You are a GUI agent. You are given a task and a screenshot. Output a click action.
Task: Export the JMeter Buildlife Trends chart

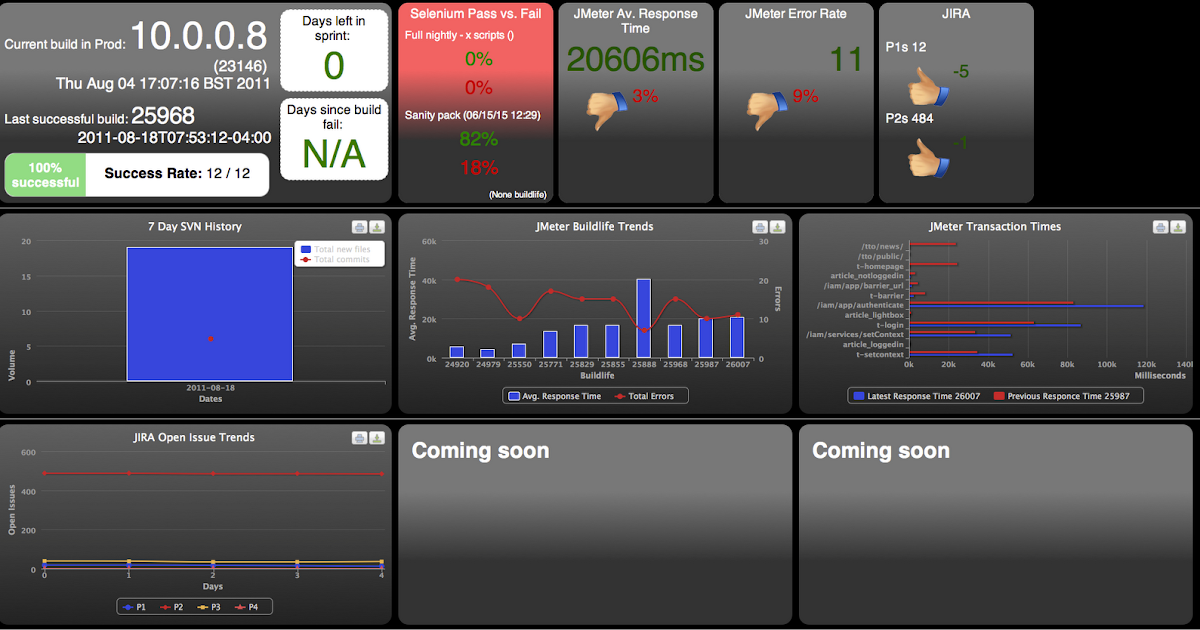pyautogui.click(x=777, y=227)
